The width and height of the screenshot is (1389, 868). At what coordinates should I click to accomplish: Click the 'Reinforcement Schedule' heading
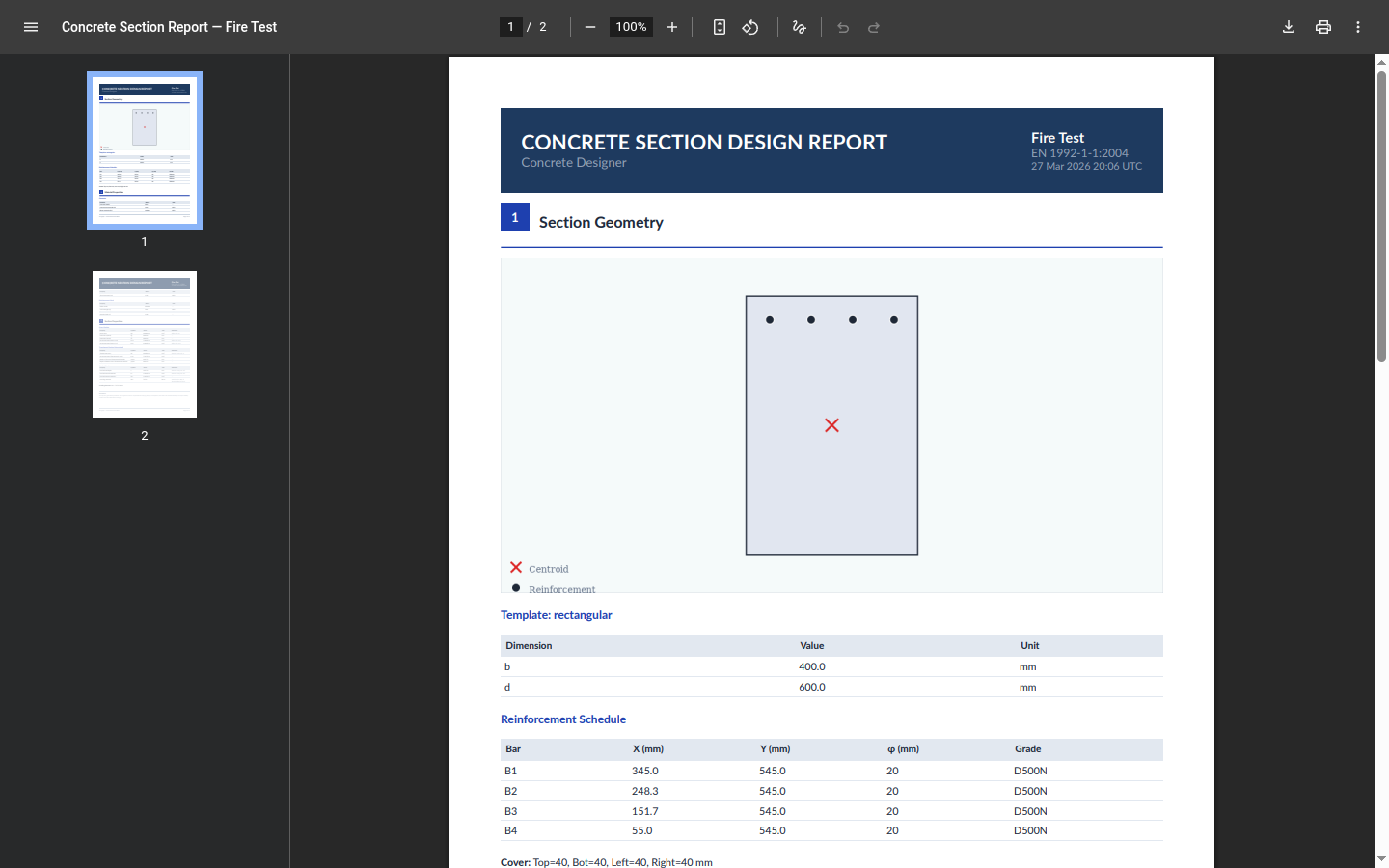click(x=563, y=719)
